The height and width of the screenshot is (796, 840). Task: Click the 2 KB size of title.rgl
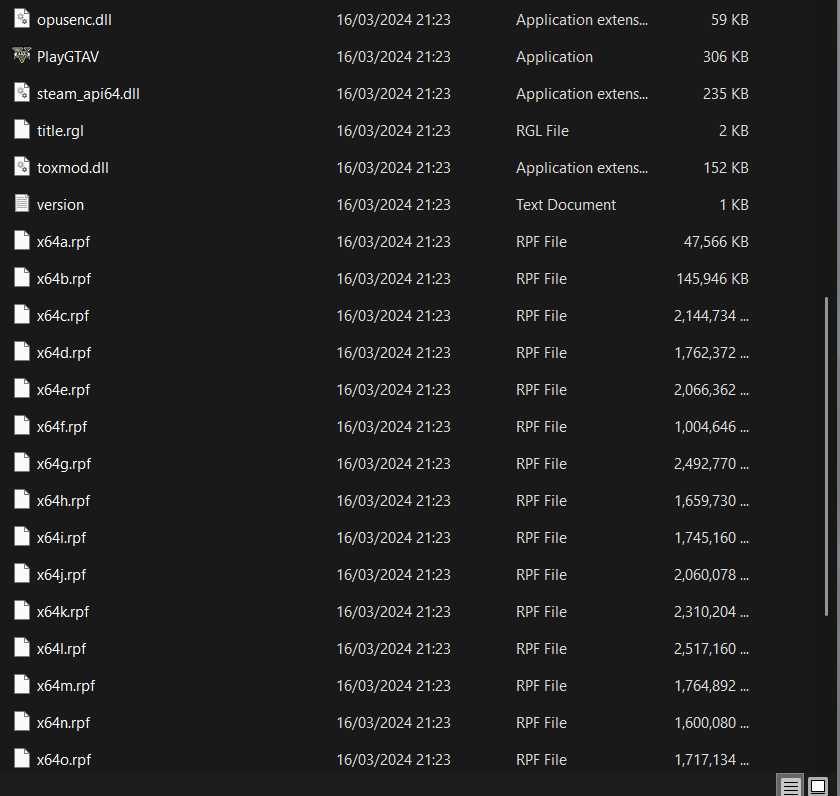point(733,131)
